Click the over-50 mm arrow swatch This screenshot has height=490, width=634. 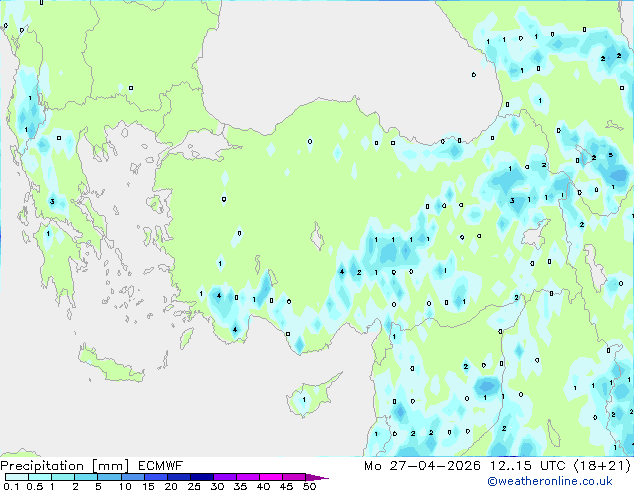click(317, 477)
